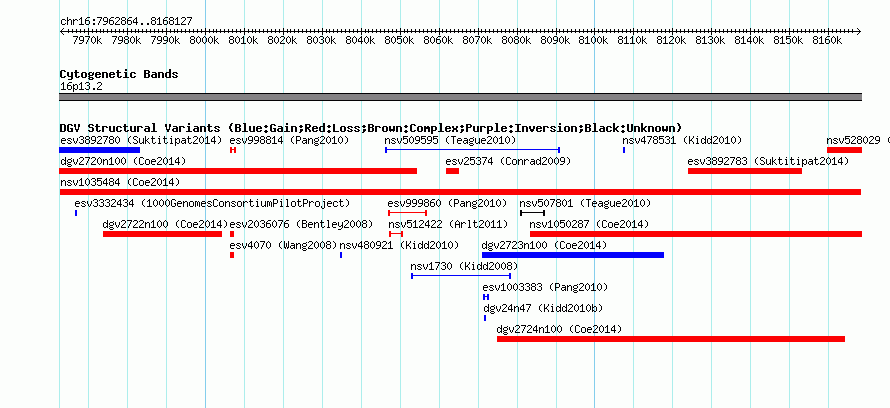Click the nsv509595 thin blue span line
Viewport: 890px width, 408px height.
point(472,150)
